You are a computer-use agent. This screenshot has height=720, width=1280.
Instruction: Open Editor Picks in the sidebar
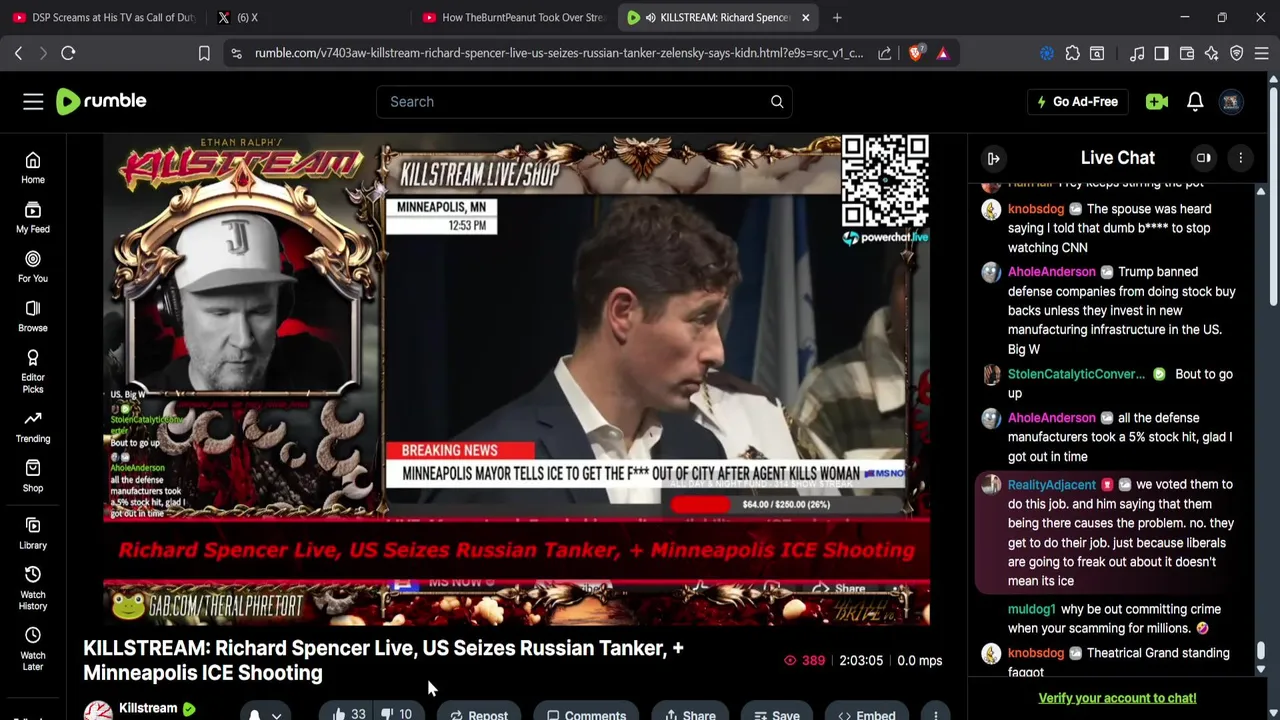[33, 372]
